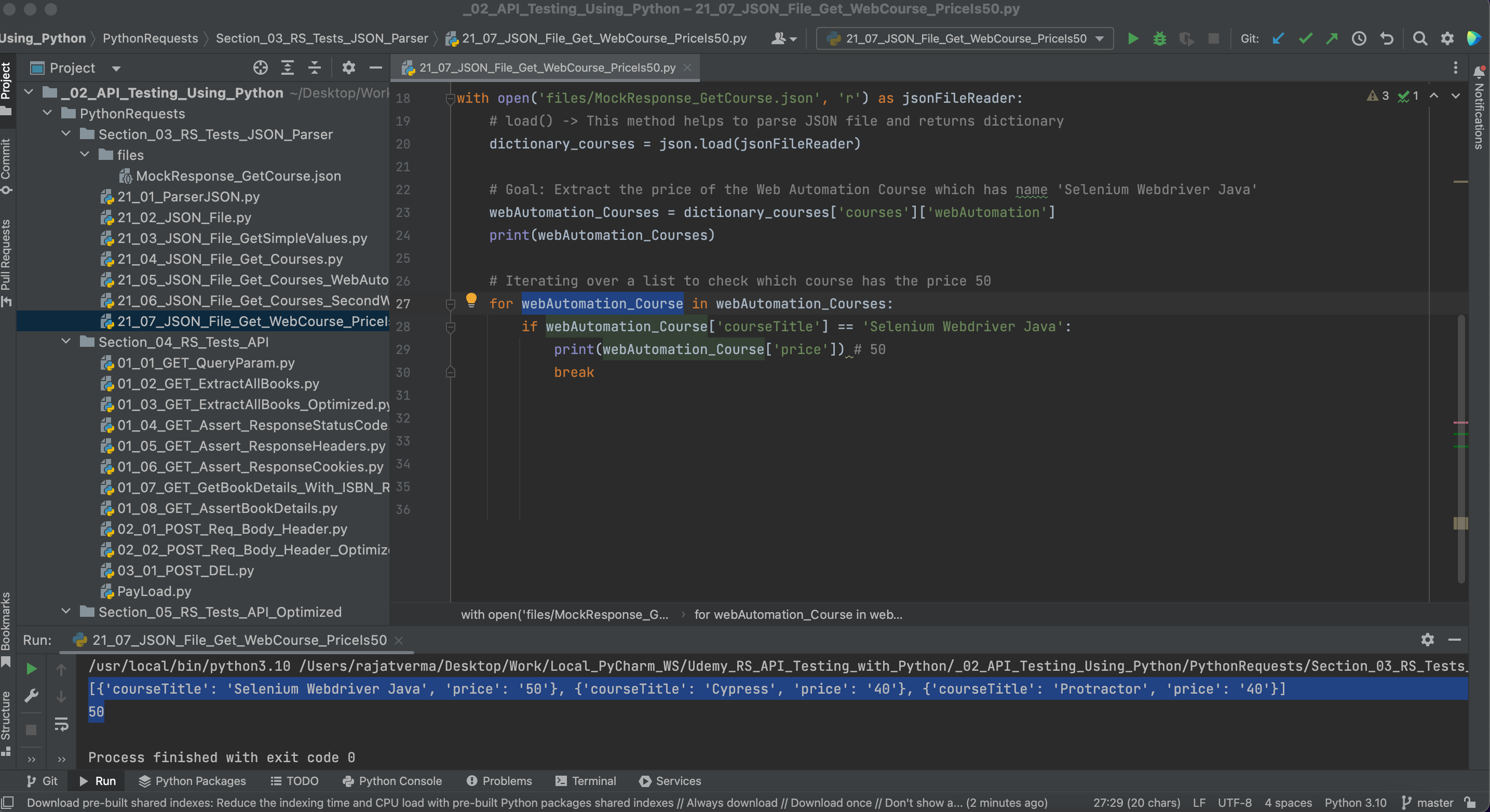Close the Run tab 21_07_JSON_File_Get_WebCourse_PriceIs50

tap(399, 640)
